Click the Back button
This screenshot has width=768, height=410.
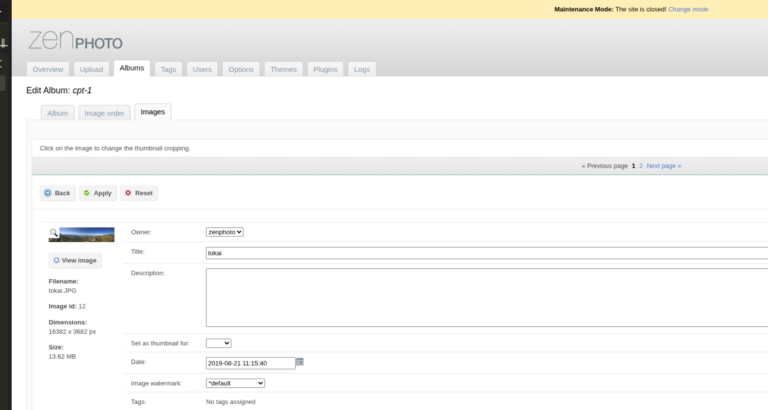[x=58, y=193]
